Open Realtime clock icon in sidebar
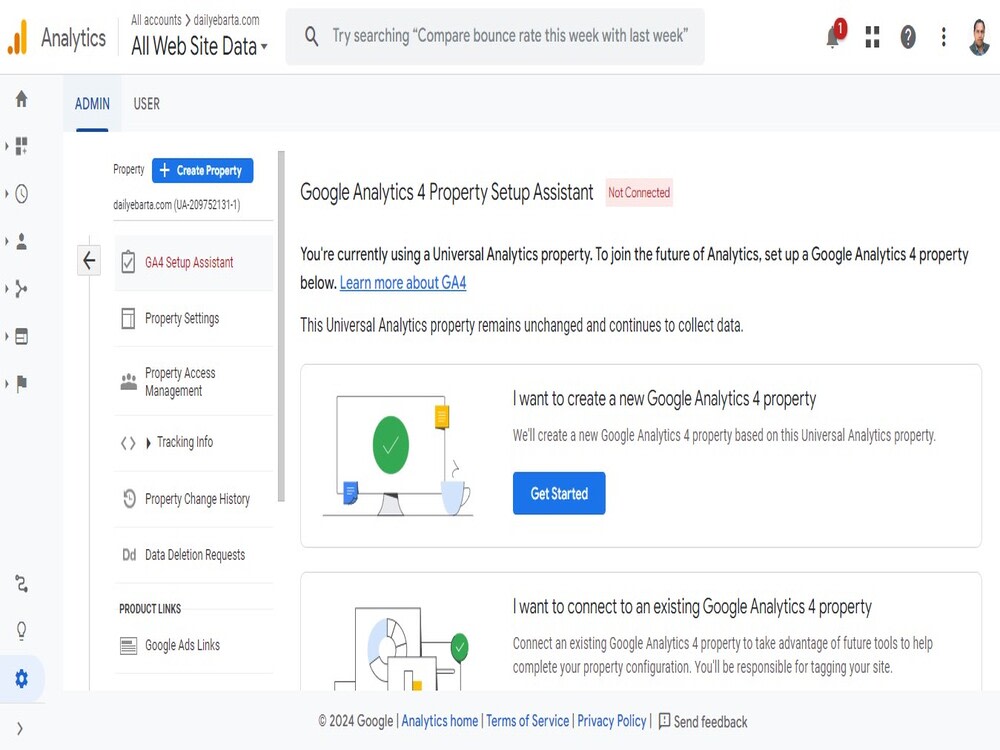This screenshot has height=750, width=1000. (x=21, y=194)
